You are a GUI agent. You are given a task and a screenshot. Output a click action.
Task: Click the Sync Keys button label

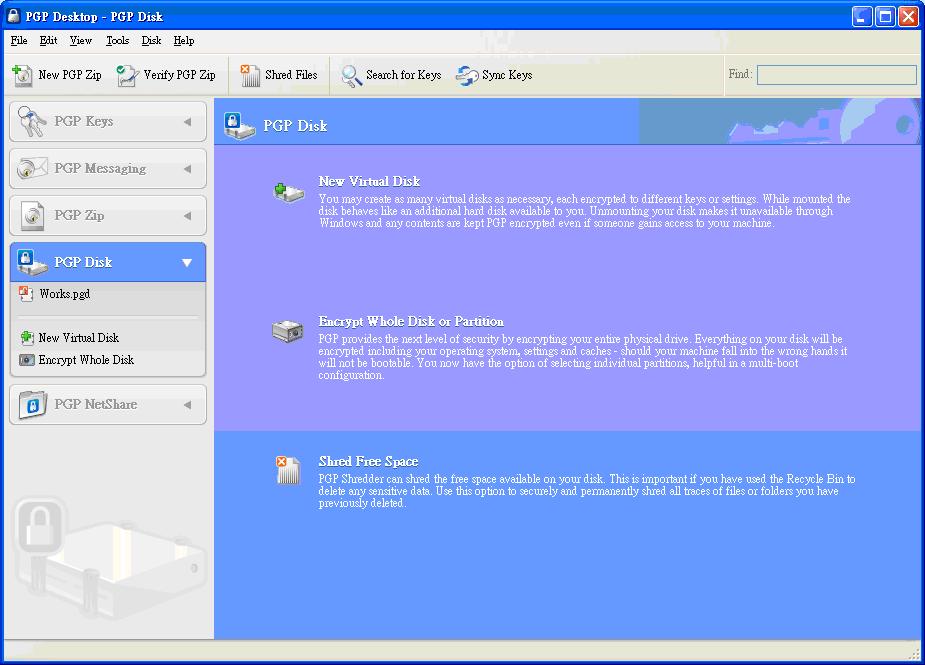(x=507, y=75)
